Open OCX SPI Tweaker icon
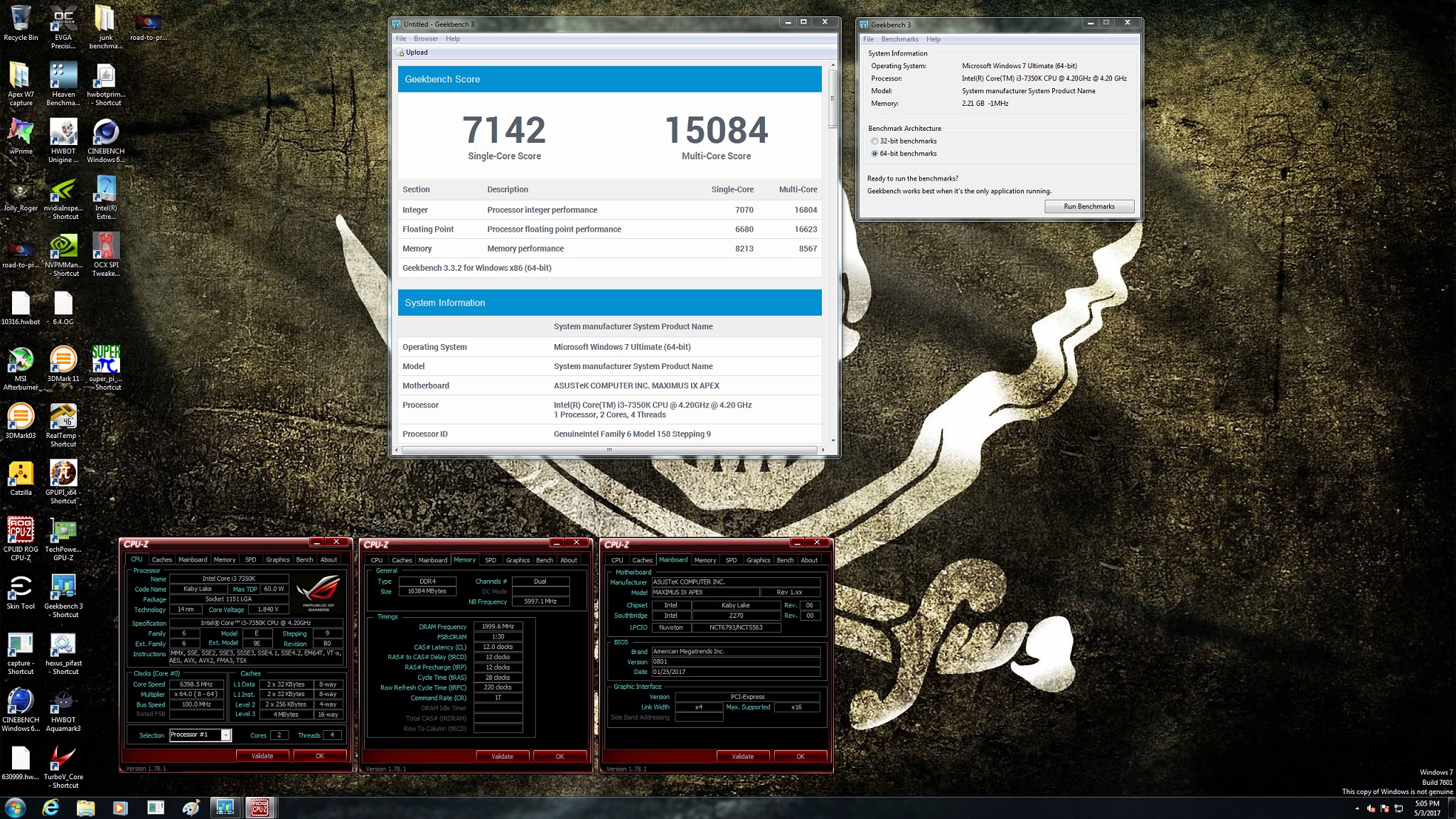 tap(106, 255)
